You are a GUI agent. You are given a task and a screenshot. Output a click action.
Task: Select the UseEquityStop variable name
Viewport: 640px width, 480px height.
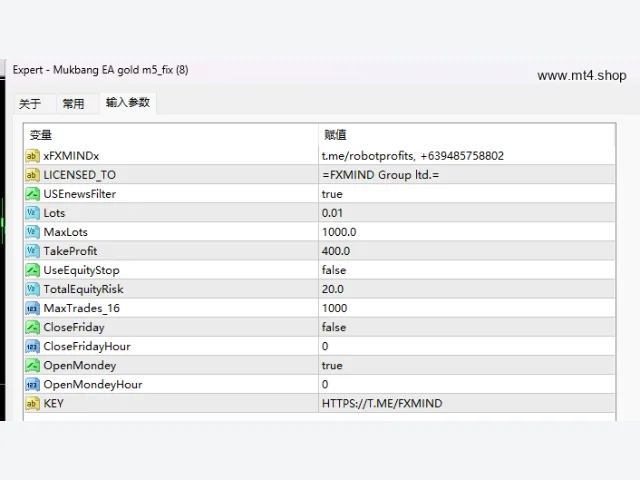pyautogui.click(x=82, y=270)
